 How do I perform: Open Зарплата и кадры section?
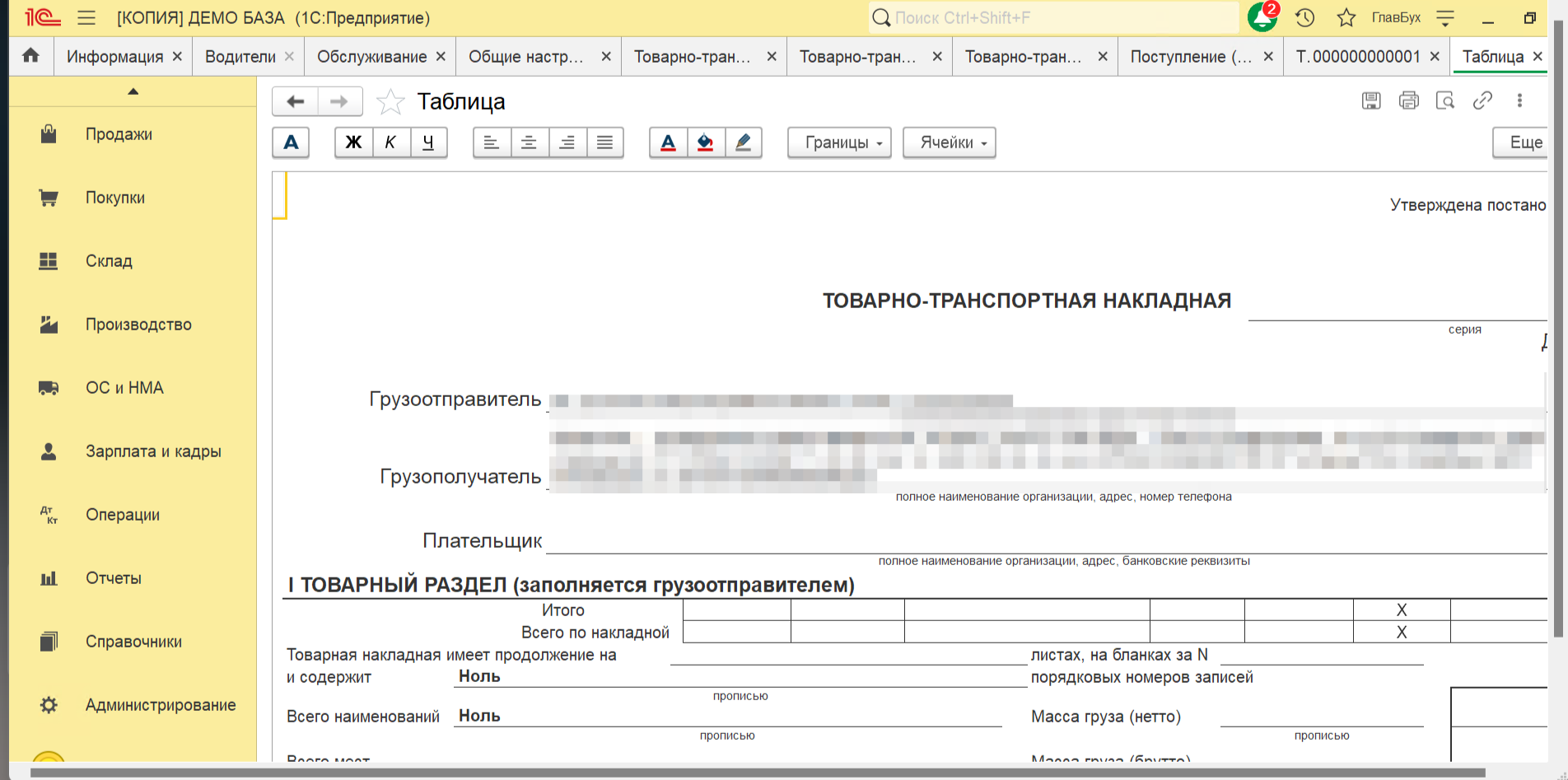(153, 451)
